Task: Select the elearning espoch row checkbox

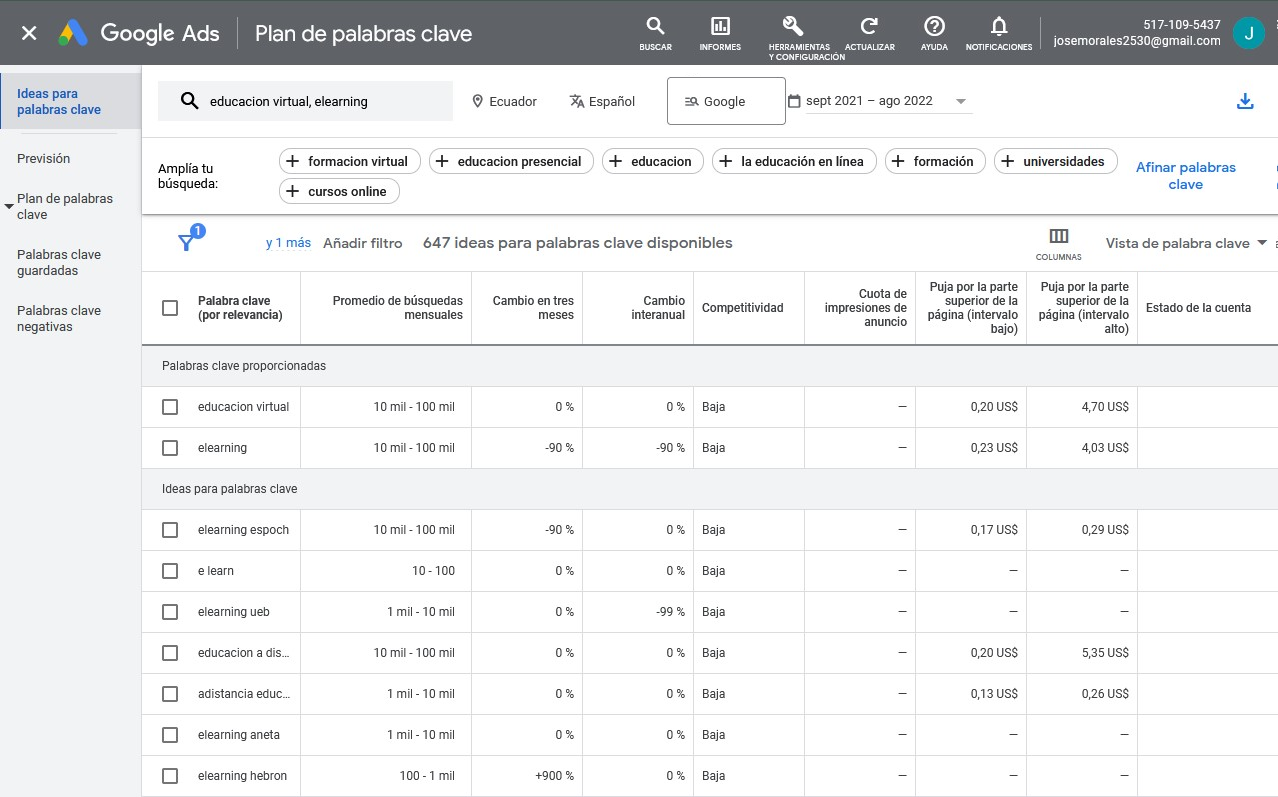Action: tap(170, 530)
